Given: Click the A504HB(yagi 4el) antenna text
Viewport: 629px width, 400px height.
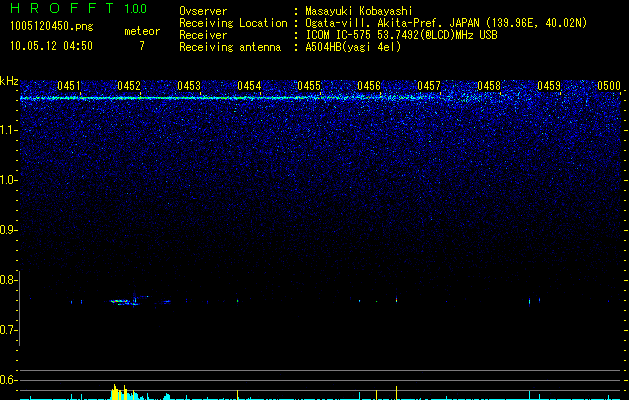Looking at the screenshot, I should [x=353, y=47].
